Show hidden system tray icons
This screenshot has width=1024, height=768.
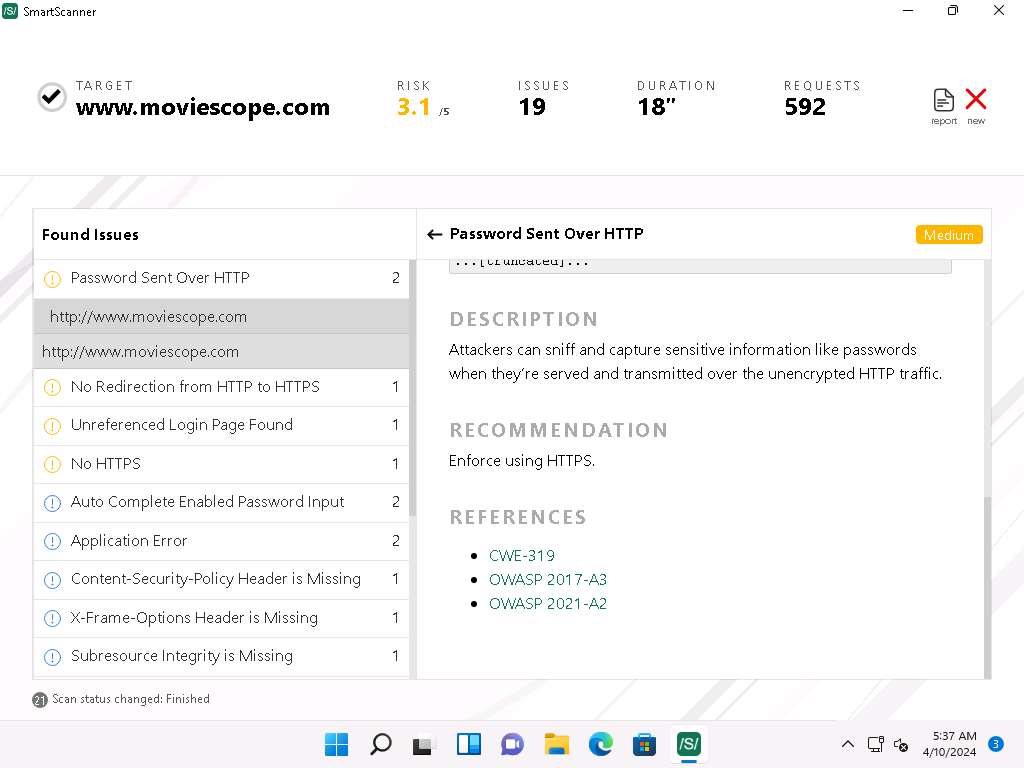[847, 744]
